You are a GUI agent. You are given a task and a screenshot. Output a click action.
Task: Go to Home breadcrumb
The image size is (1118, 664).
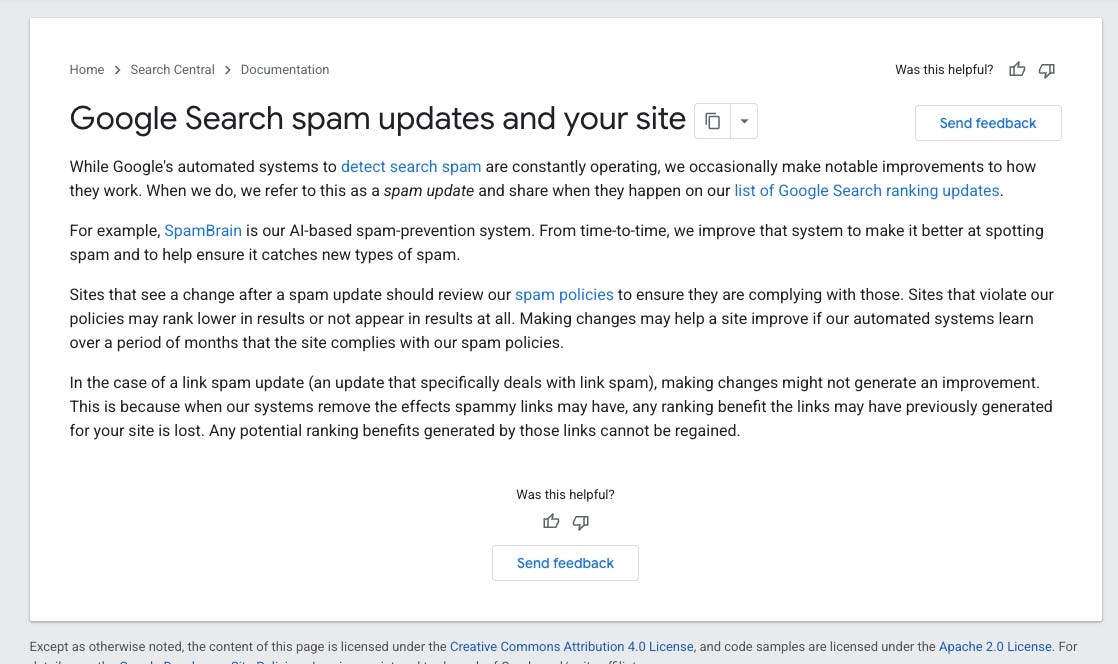pos(86,69)
